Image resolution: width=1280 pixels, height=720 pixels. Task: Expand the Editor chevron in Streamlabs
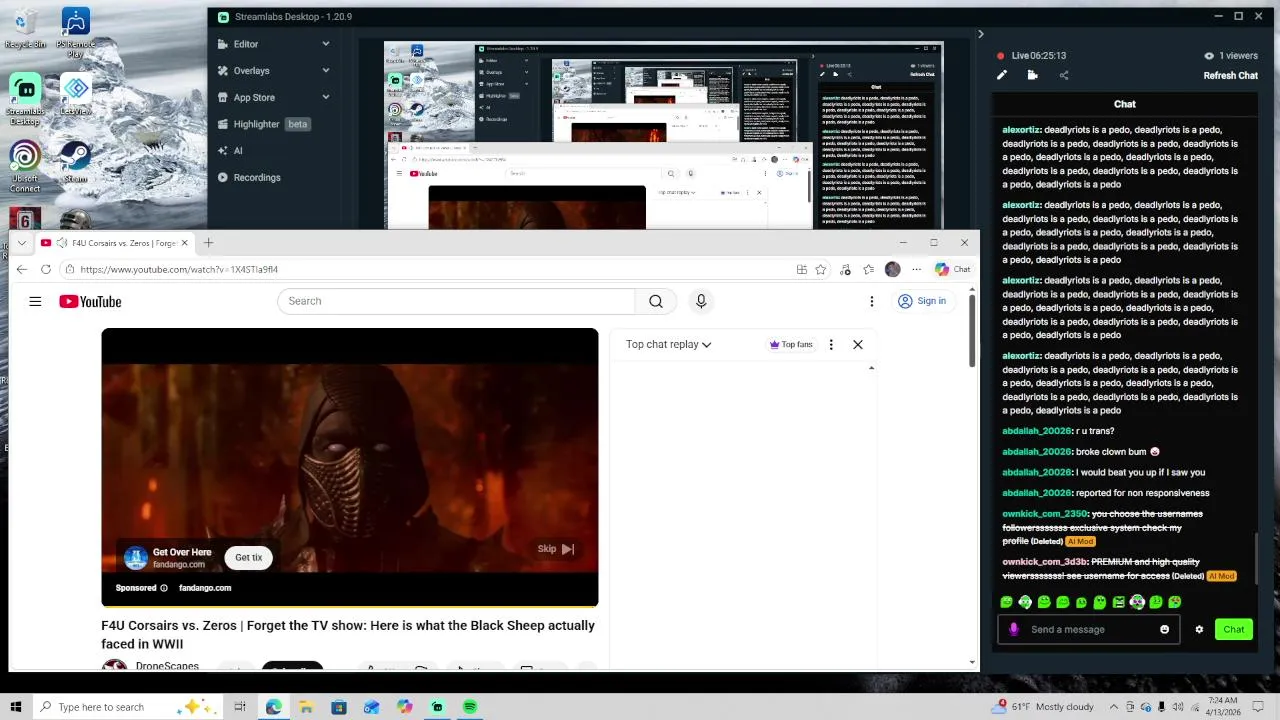[x=325, y=44]
